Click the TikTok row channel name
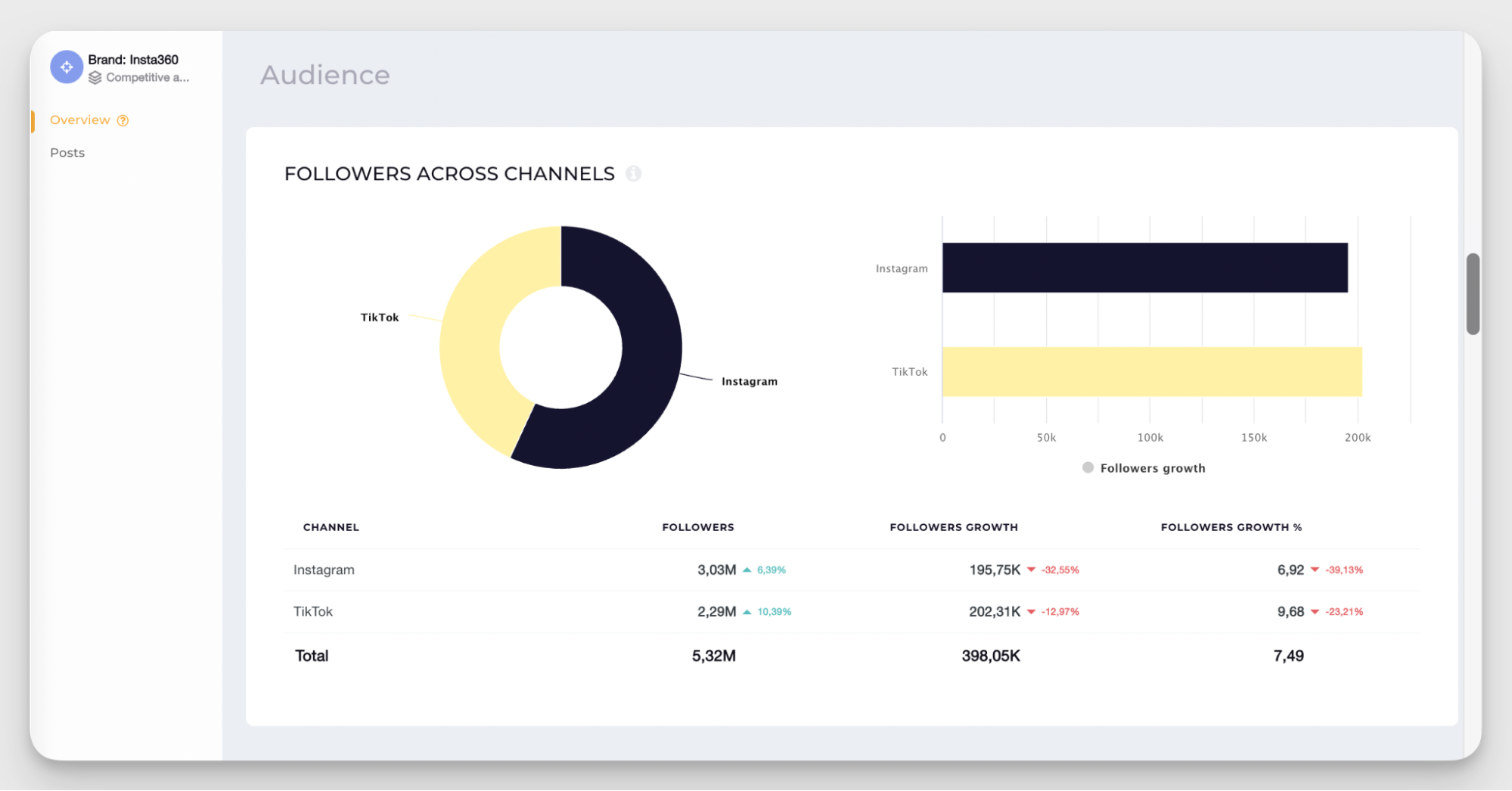The height and width of the screenshot is (791, 1512). [313, 612]
